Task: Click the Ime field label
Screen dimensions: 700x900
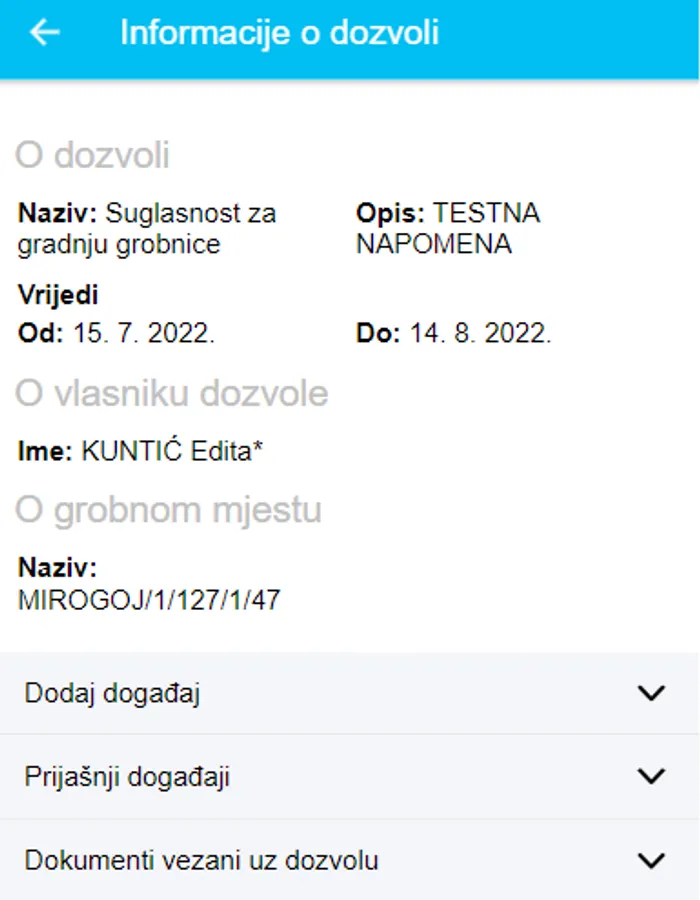Action: click(45, 452)
